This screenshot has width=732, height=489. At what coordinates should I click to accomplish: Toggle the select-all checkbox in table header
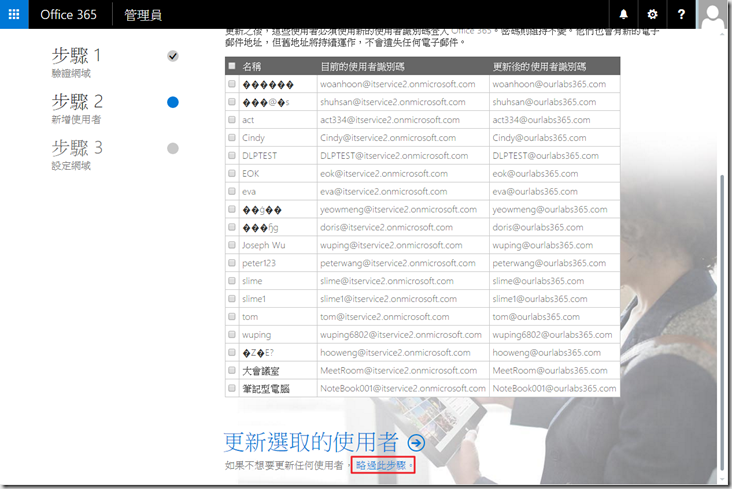(233, 66)
